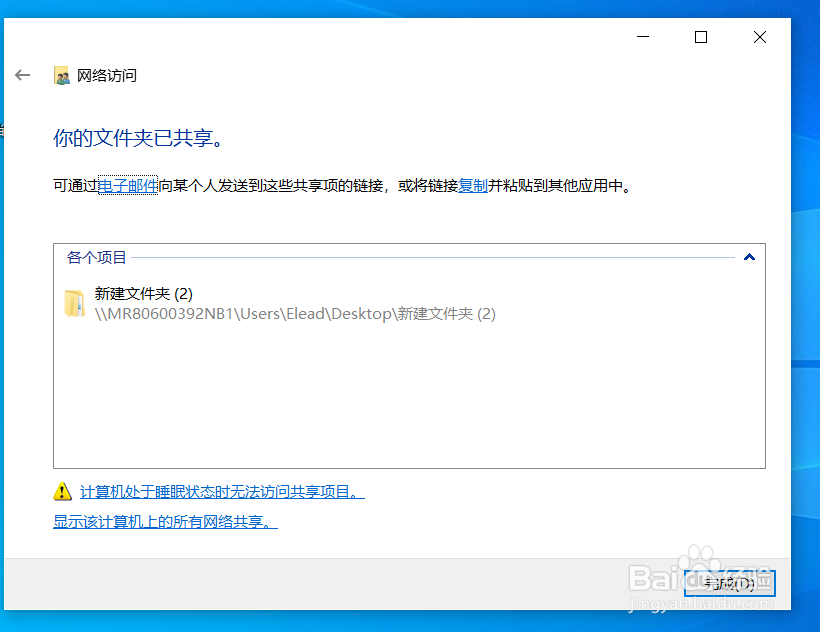Select the 新建文件夹 (2) folder icon
Viewport: 820px width, 632px height.
pos(77,303)
